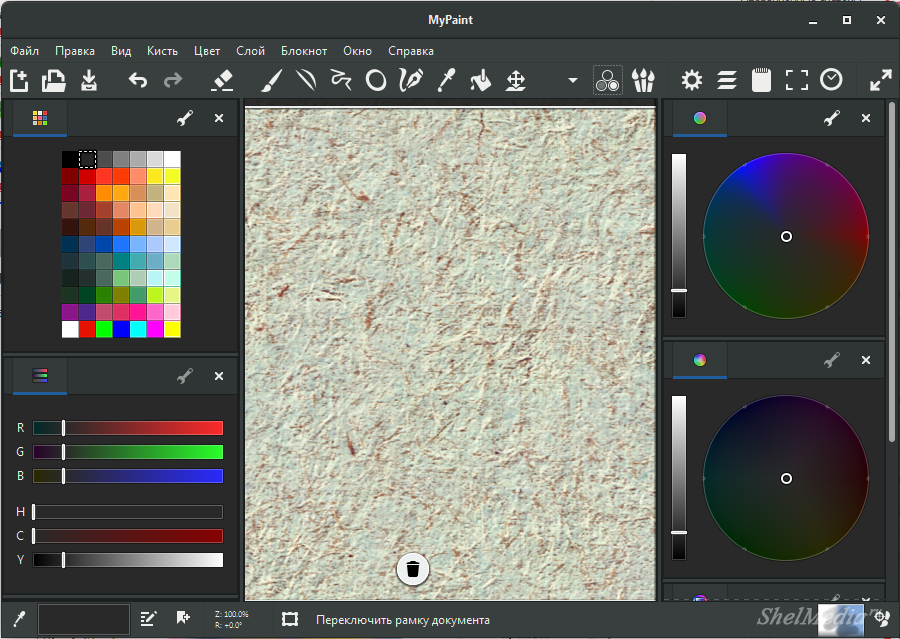Select the component sliders panel tab

coord(40,376)
